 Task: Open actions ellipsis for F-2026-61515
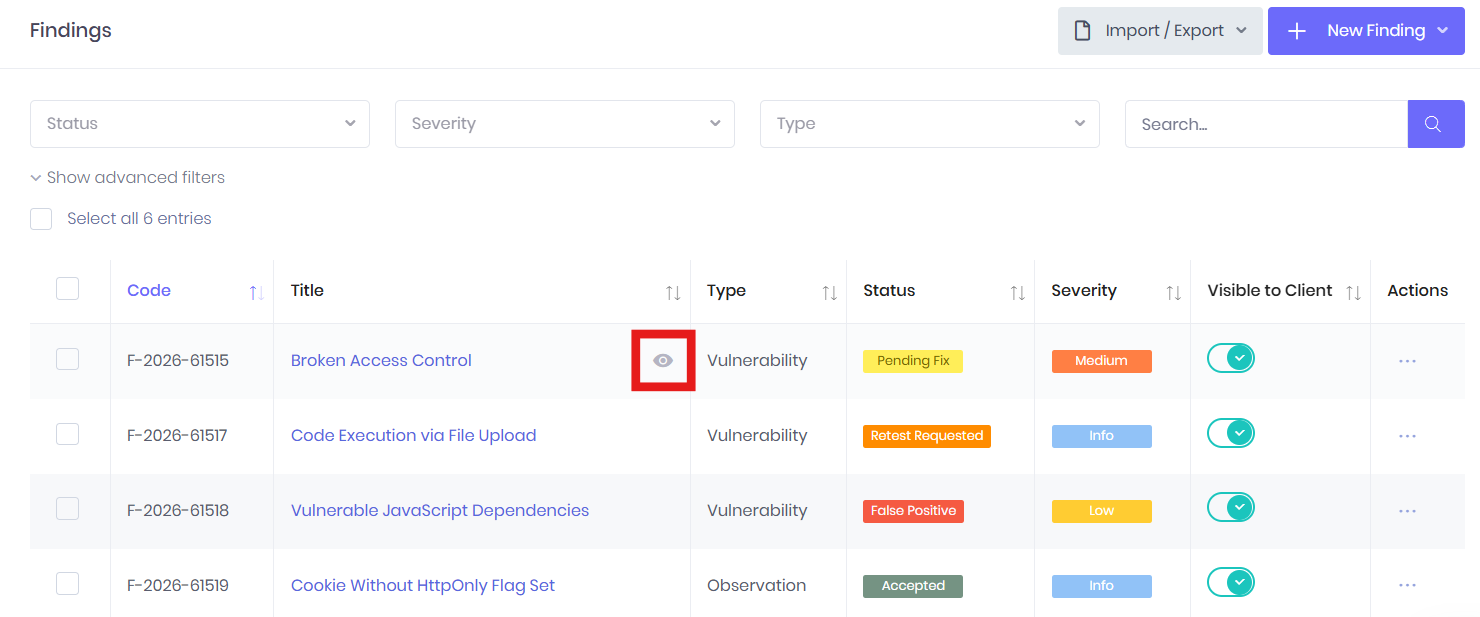pyautogui.click(x=1407, y=361)
